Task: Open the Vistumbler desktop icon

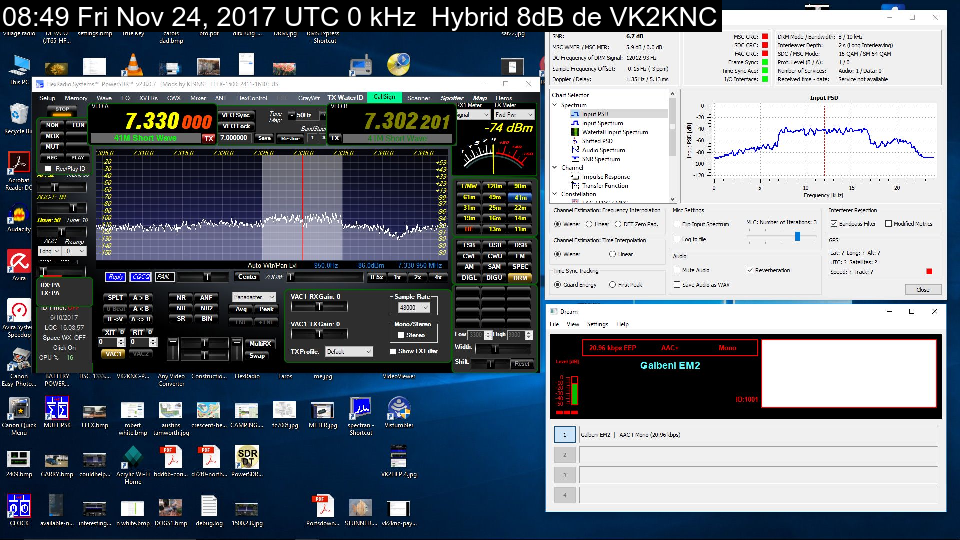Action: (399, 412)
